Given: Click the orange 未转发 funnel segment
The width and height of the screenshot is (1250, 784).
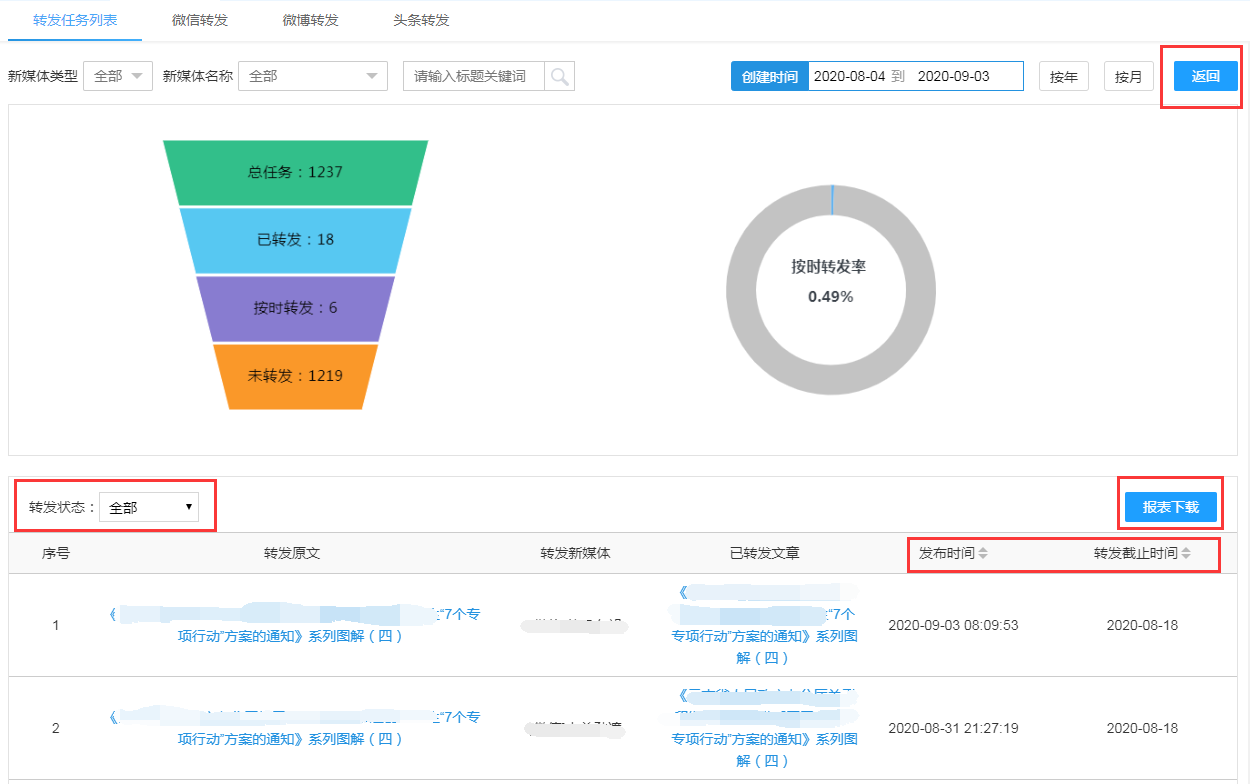Looking at the screenshot, I should tap(295, 376).
